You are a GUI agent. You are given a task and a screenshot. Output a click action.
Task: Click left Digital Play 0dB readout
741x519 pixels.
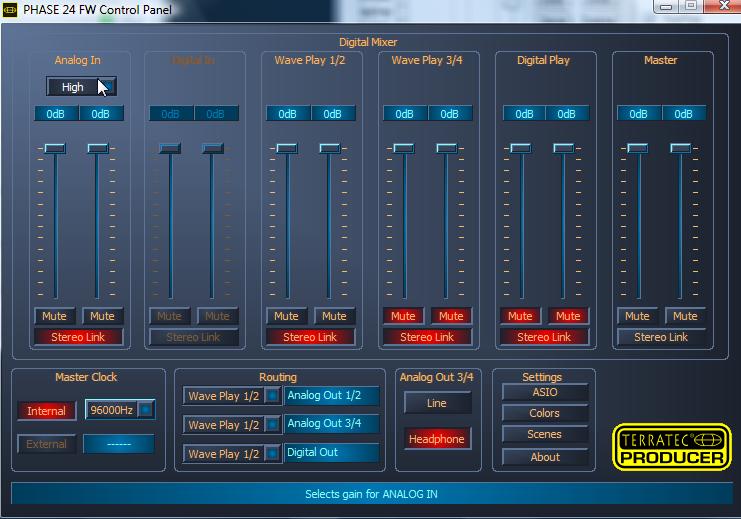coord(524,114)
